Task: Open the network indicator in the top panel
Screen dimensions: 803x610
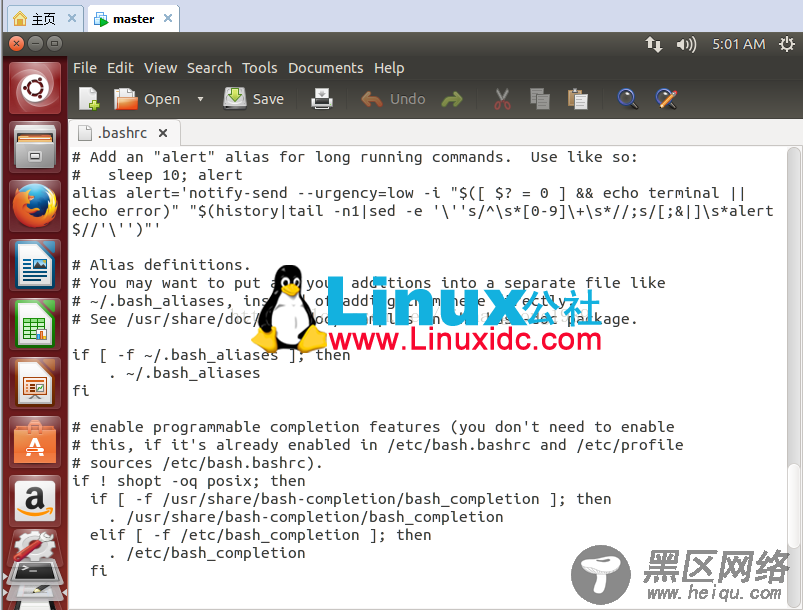Action: [653, 45]
